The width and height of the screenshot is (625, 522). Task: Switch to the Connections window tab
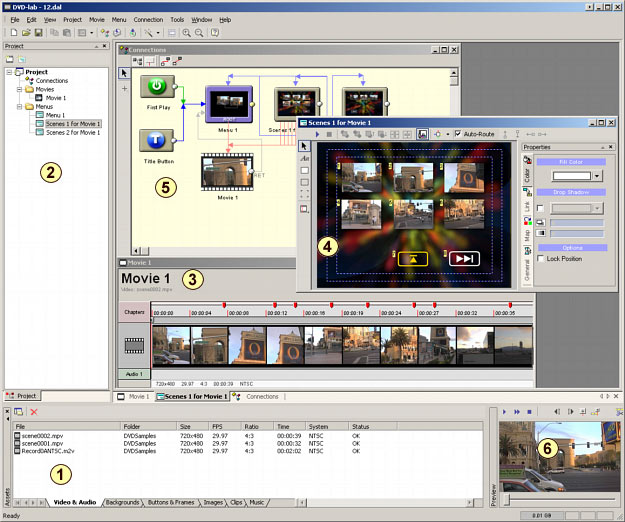click(x=257, y=396)
